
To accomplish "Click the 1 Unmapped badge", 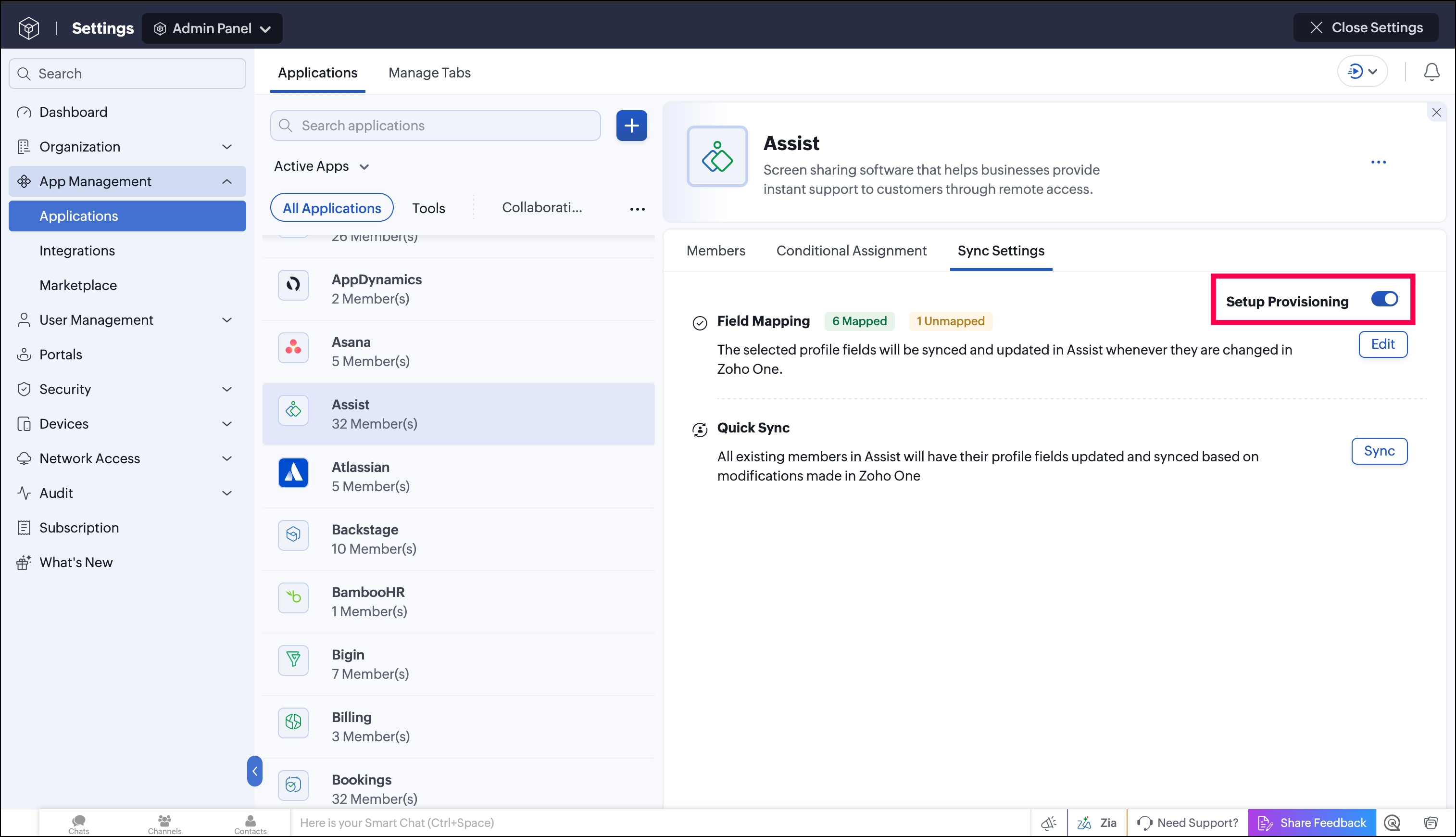I will click(x=950, y=321).
